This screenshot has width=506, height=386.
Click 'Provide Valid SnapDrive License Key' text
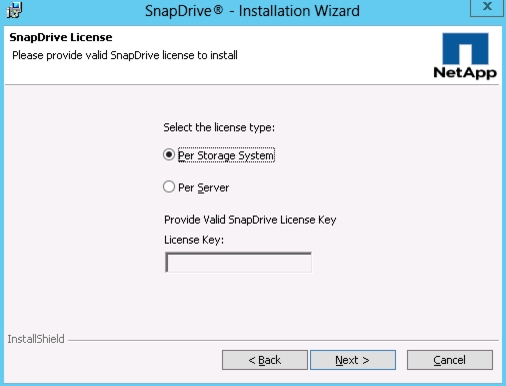pyautogui.click(x=250, y=220)
